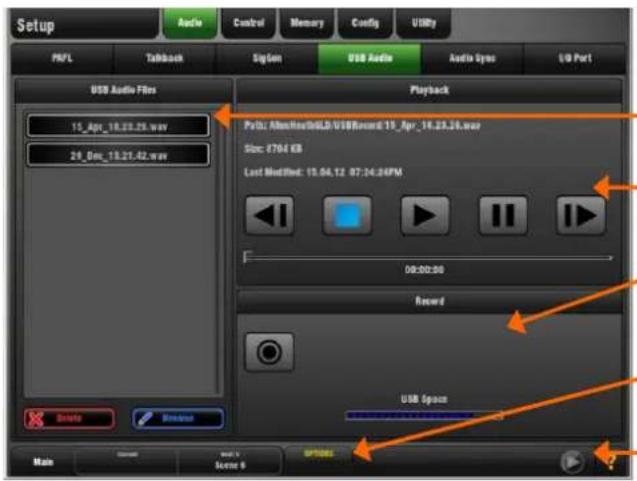The height and width of the screenshot is (481, 637).
Task: Open the yellow Options tab in bottom bar
Action: point(318,454)
